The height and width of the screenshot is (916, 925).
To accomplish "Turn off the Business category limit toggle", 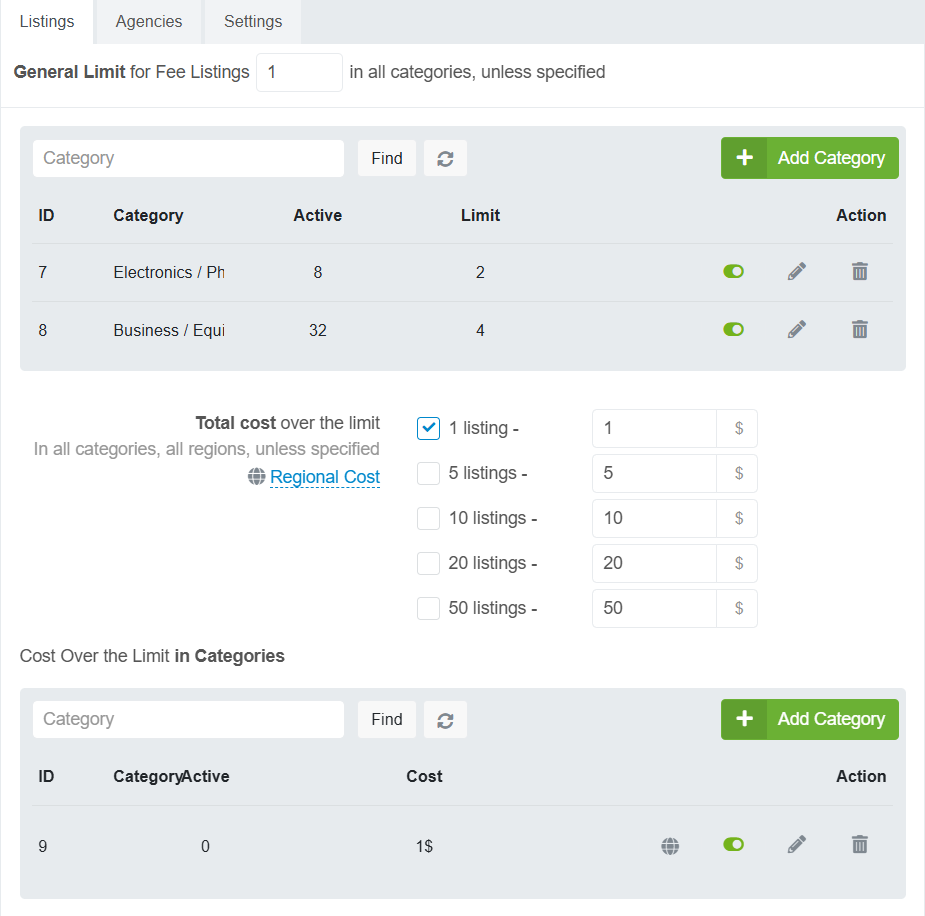I will [733, 329].
